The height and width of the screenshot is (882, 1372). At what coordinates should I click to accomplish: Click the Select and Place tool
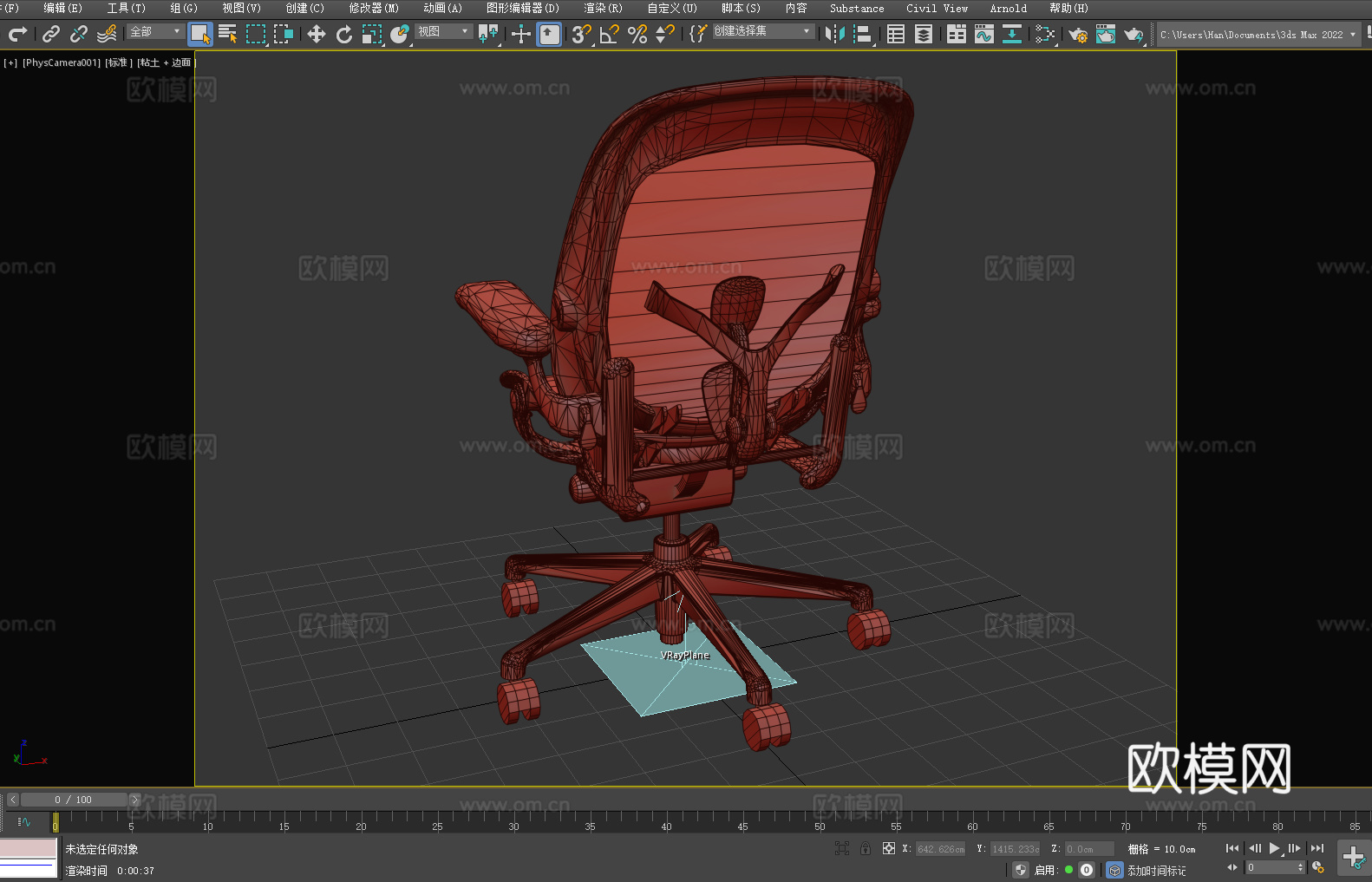coord(400,34)
